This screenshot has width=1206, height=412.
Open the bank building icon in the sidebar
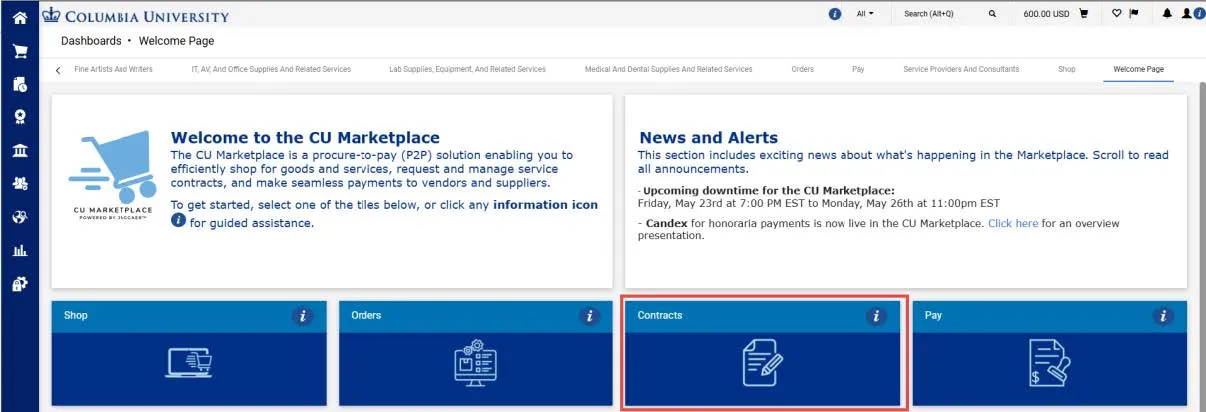tap(19, 151)
